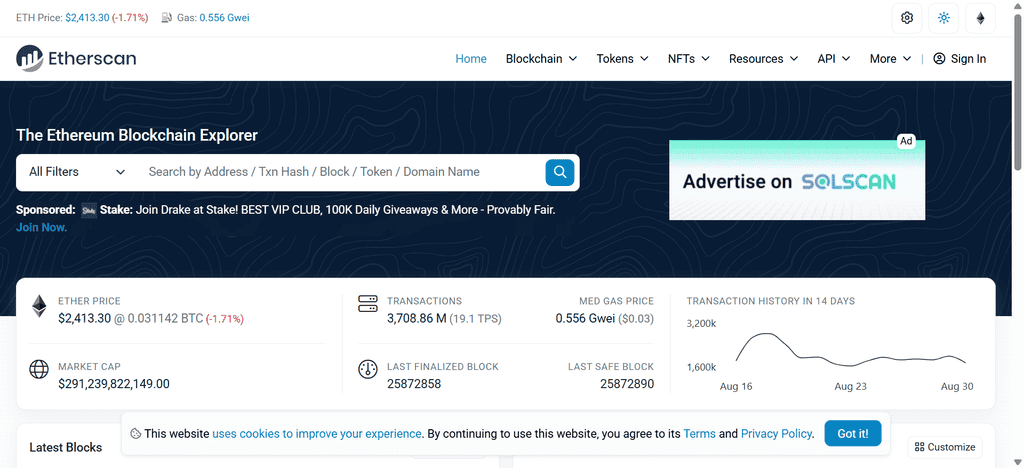Focus the address/txn hash search field

(340, 172)
